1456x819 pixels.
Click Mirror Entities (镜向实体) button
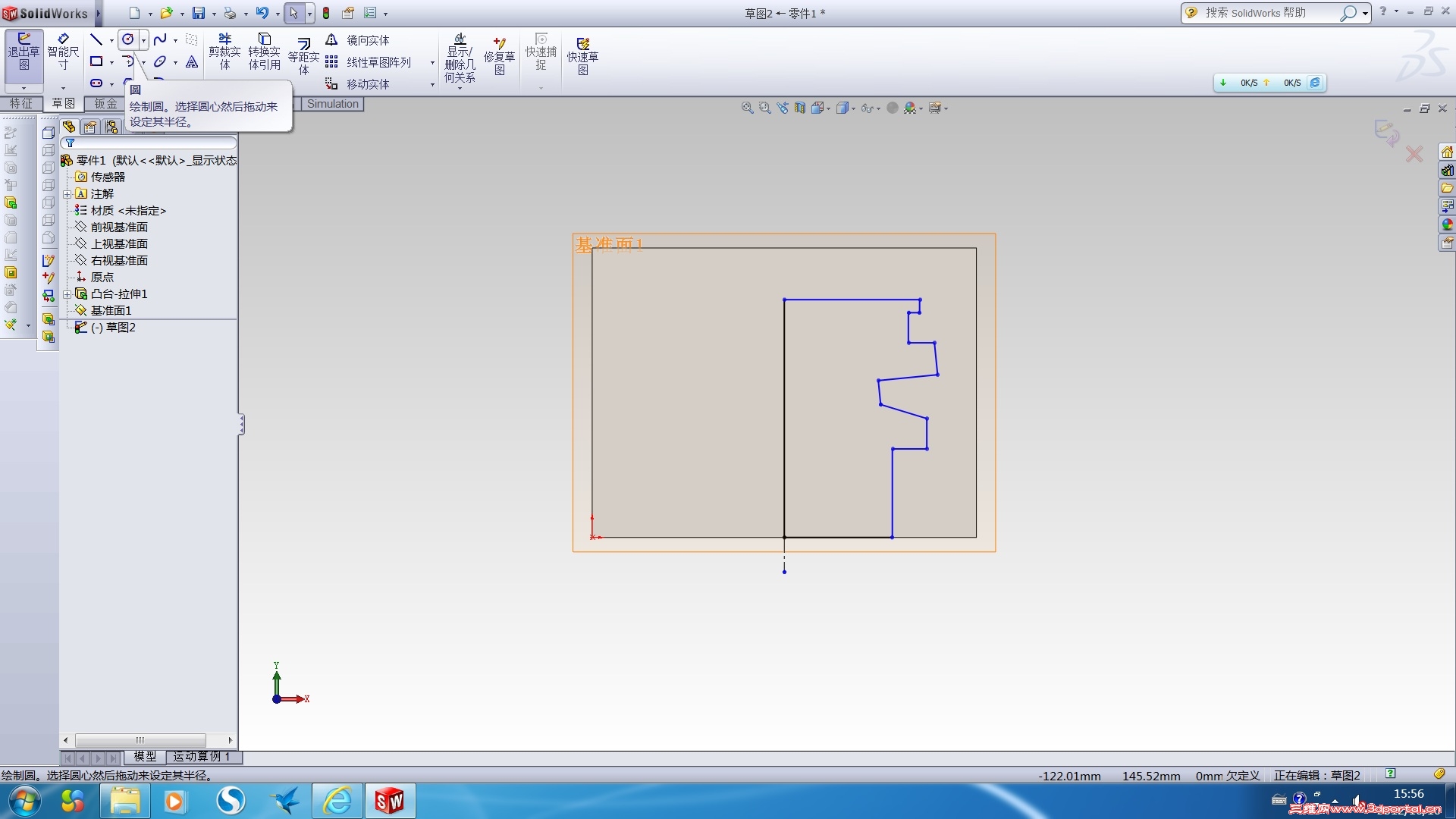367,40
